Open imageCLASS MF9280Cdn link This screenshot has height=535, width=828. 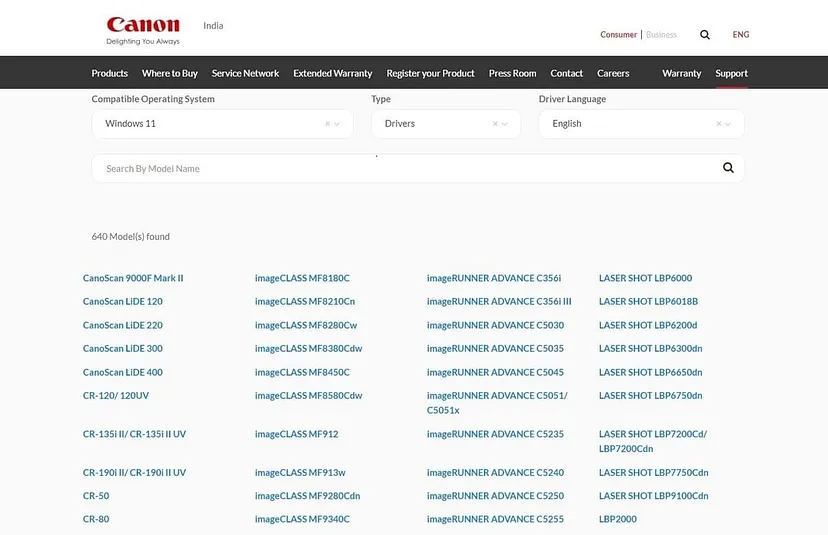tap(307, 495)
